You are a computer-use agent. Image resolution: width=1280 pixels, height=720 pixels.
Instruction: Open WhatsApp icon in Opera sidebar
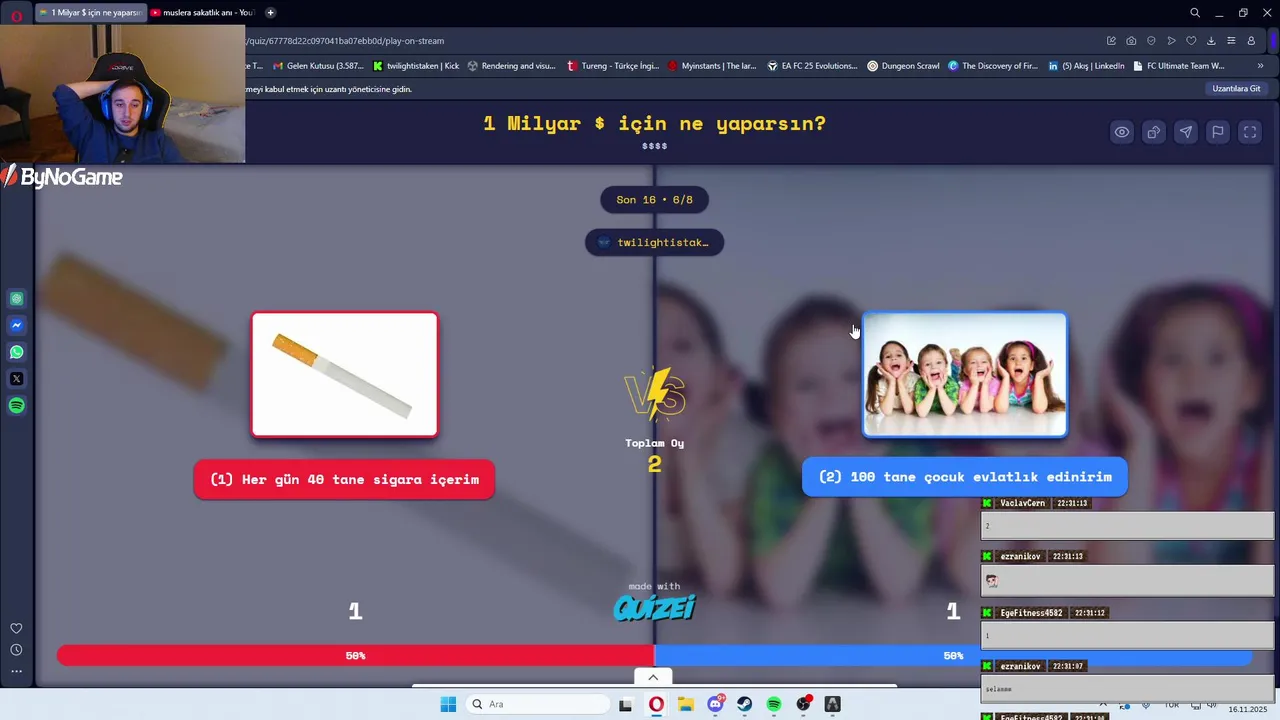pyautogui.click(x=16, y=352)
